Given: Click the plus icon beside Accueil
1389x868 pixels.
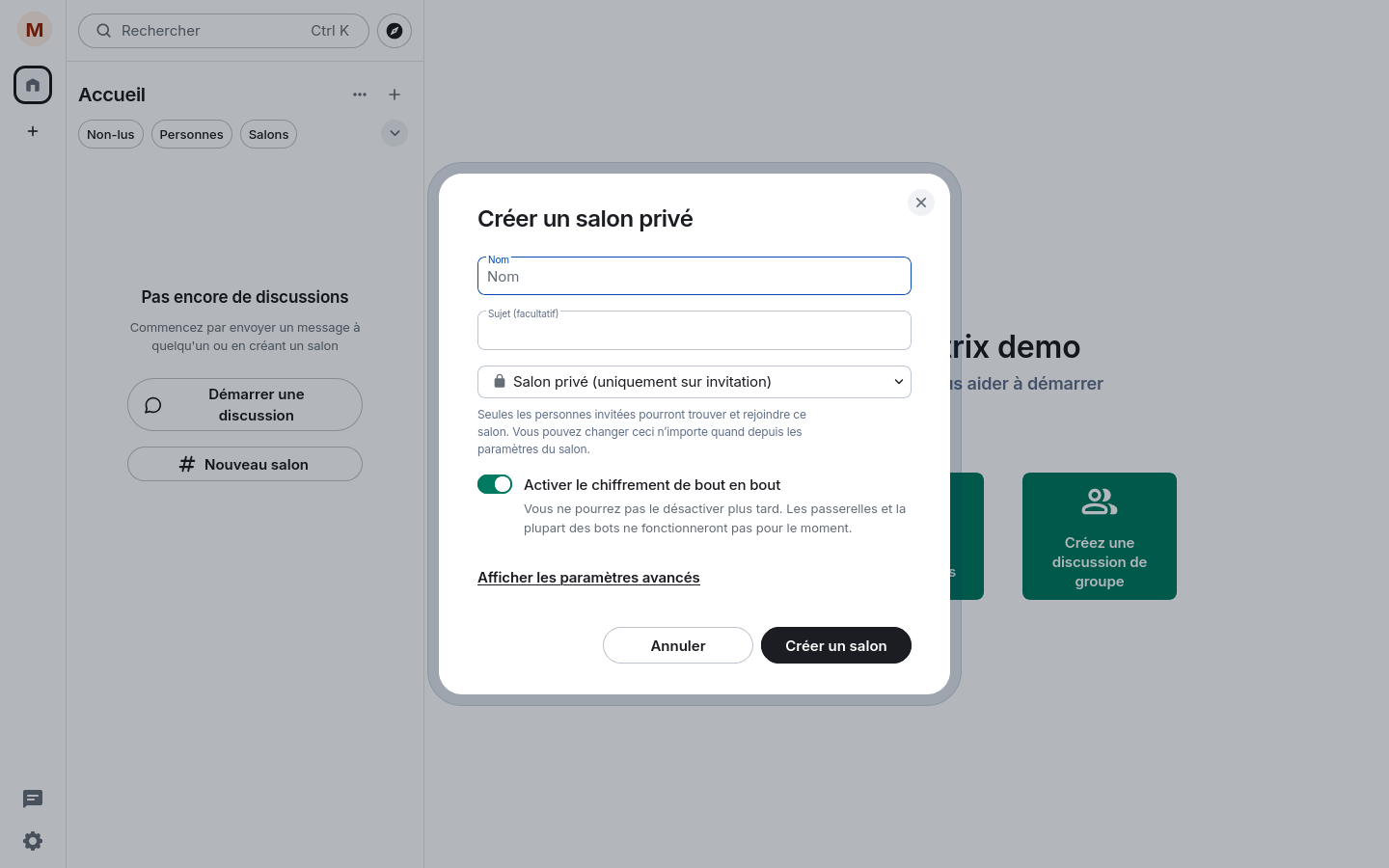Looking at the screenshot, I should pos(395,95).
